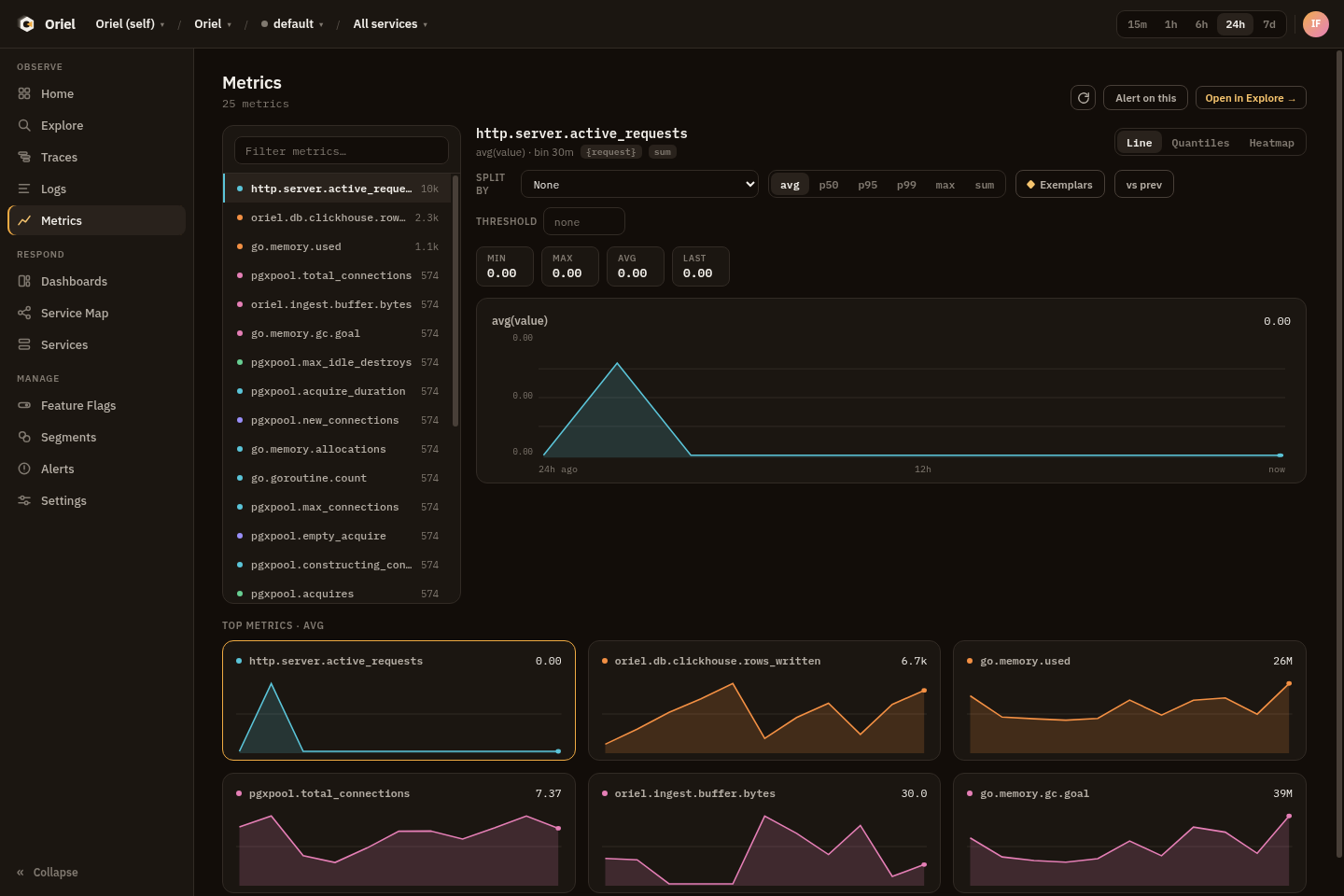Select go.memory.gc.goal in the metrics list
The height and width of the screenshot is (896, 1344).
[x=338, y=333]
